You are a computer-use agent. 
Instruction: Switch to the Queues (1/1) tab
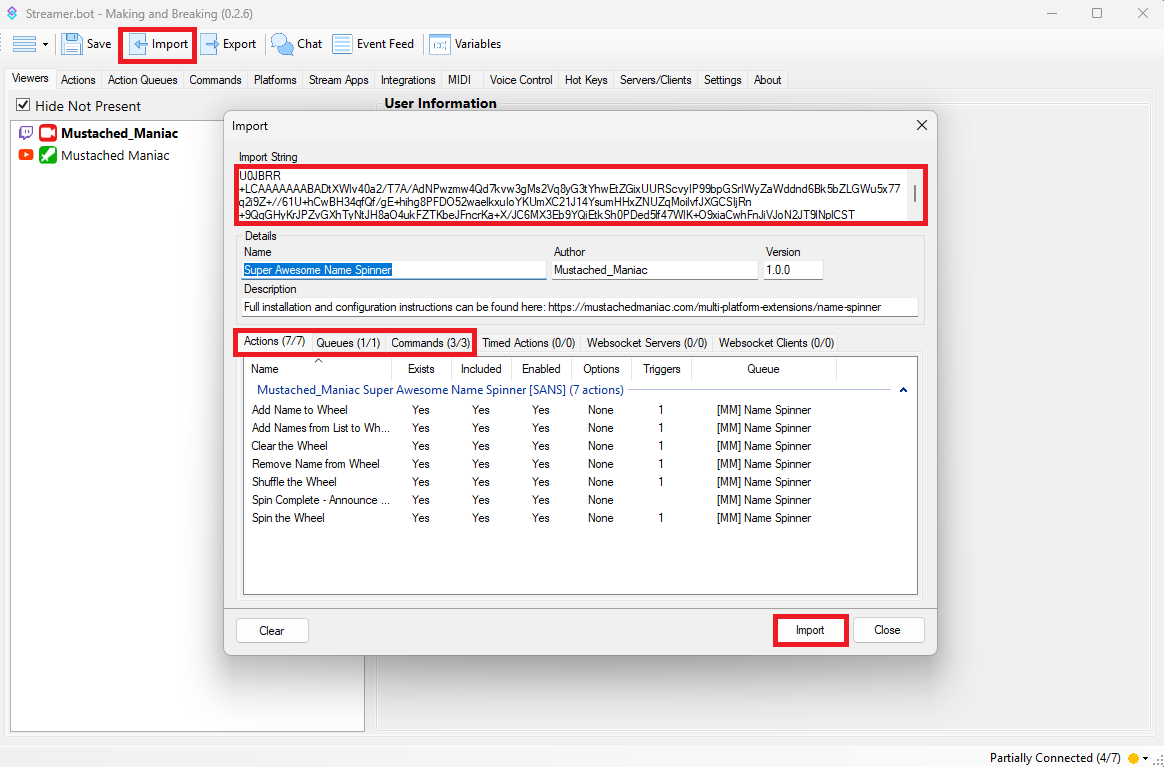click(348, 343)
